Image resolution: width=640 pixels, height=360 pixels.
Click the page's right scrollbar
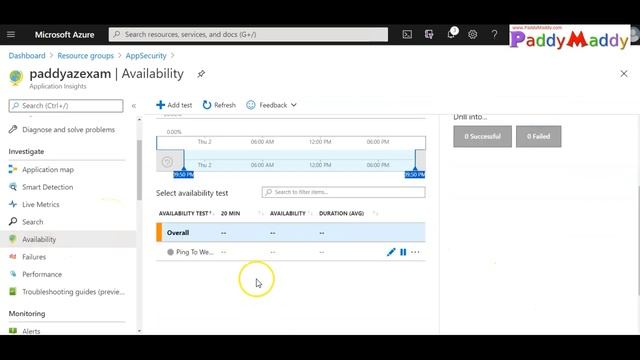638,240
